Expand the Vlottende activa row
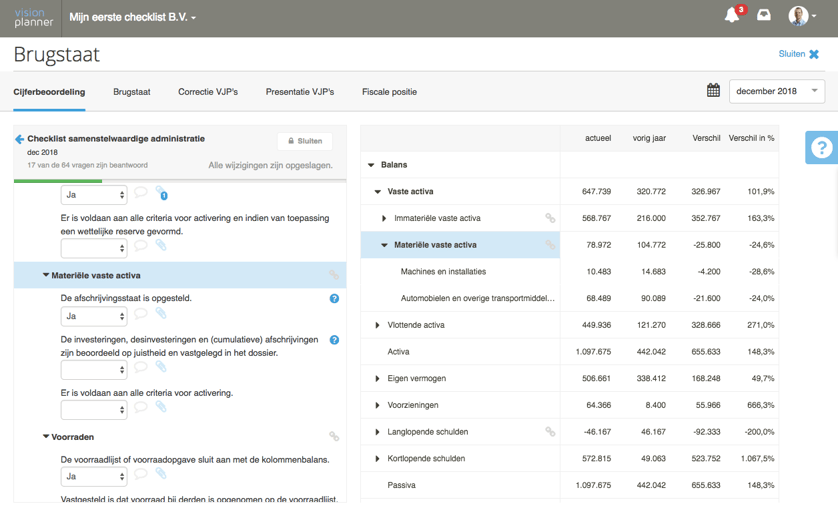This screenshot has width=838, height=506. (377, 325)
